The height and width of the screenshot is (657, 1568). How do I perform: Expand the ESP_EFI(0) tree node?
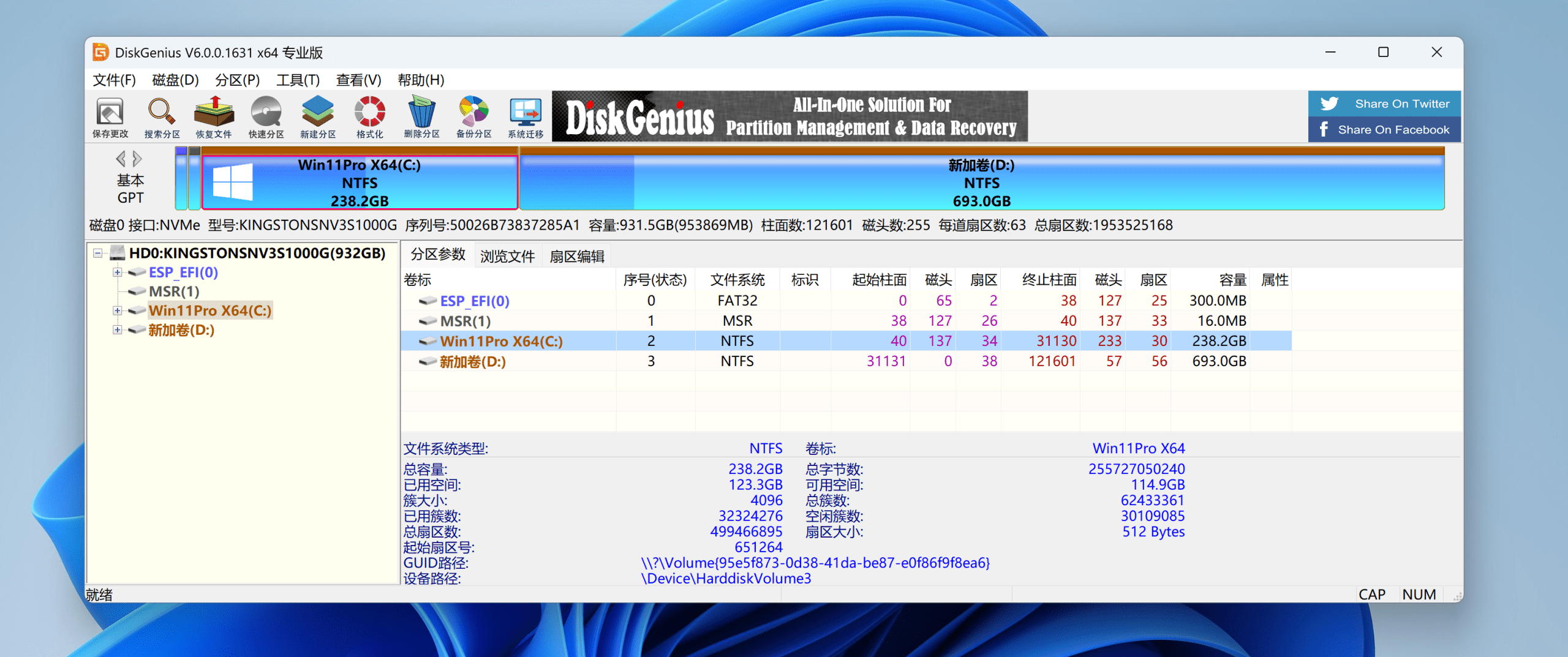click(x=117, y=272)
